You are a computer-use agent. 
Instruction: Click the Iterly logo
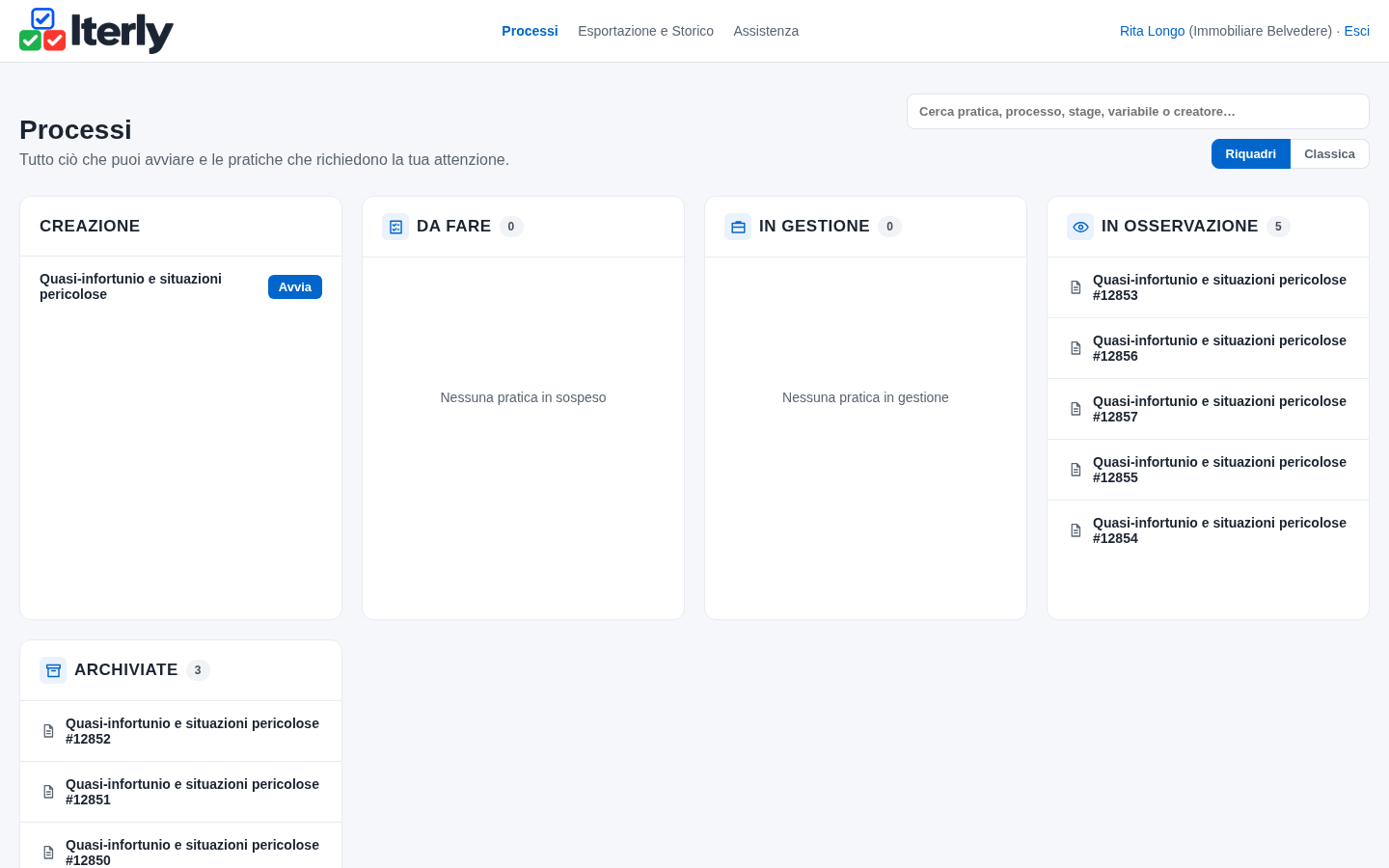pyautogui.click(x=96, y=31)
